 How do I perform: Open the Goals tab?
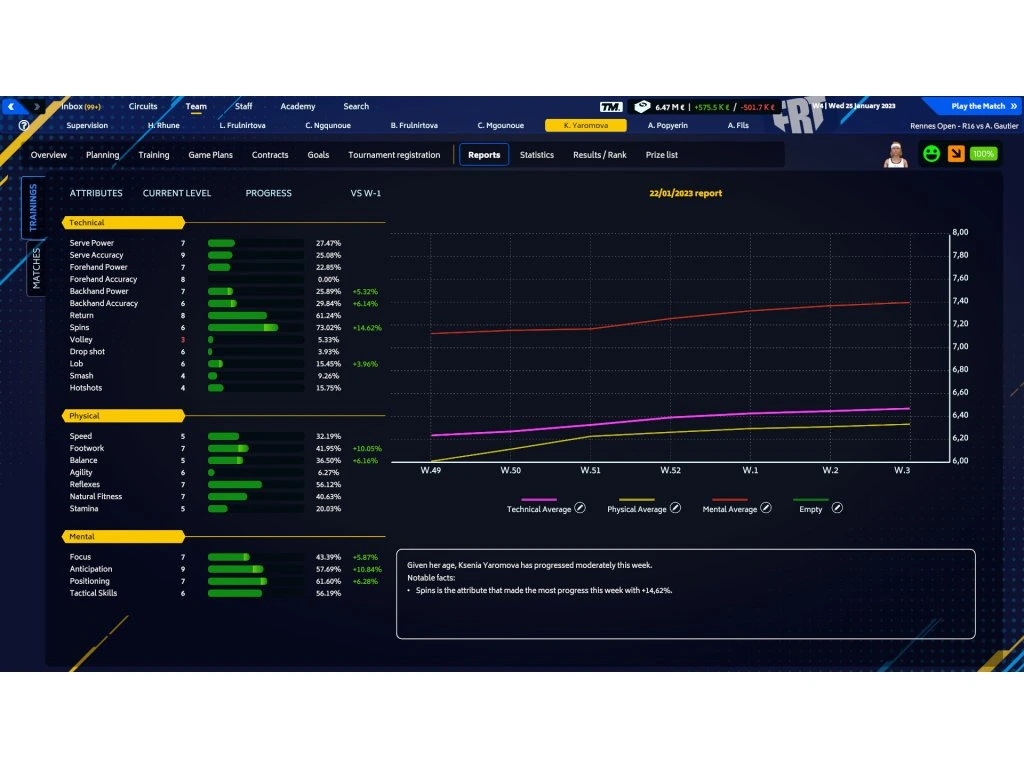(318, 155)
